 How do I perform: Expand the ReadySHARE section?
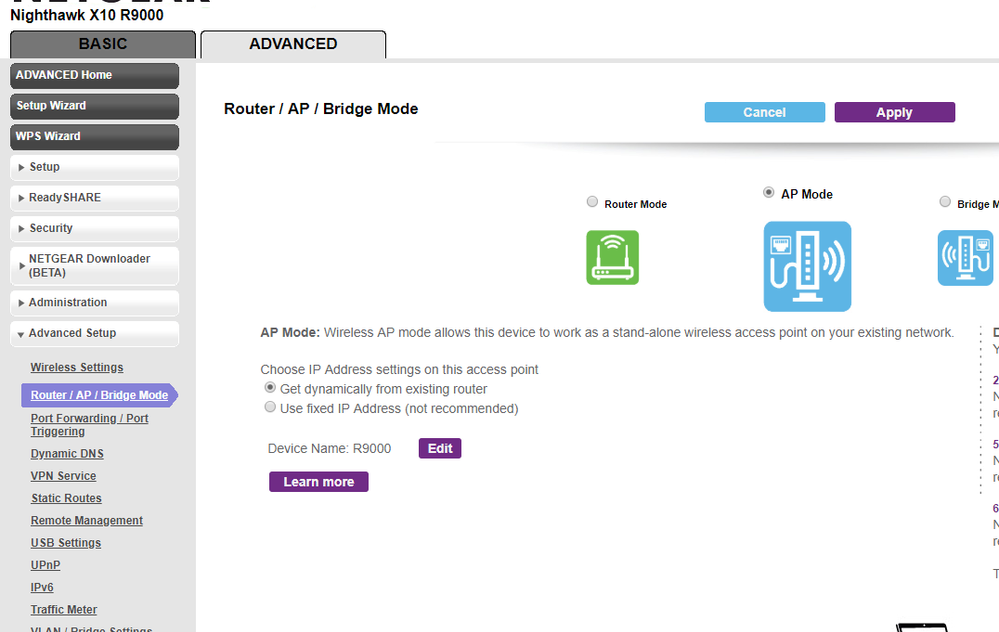pyautogui.click(x=94, y=198)
